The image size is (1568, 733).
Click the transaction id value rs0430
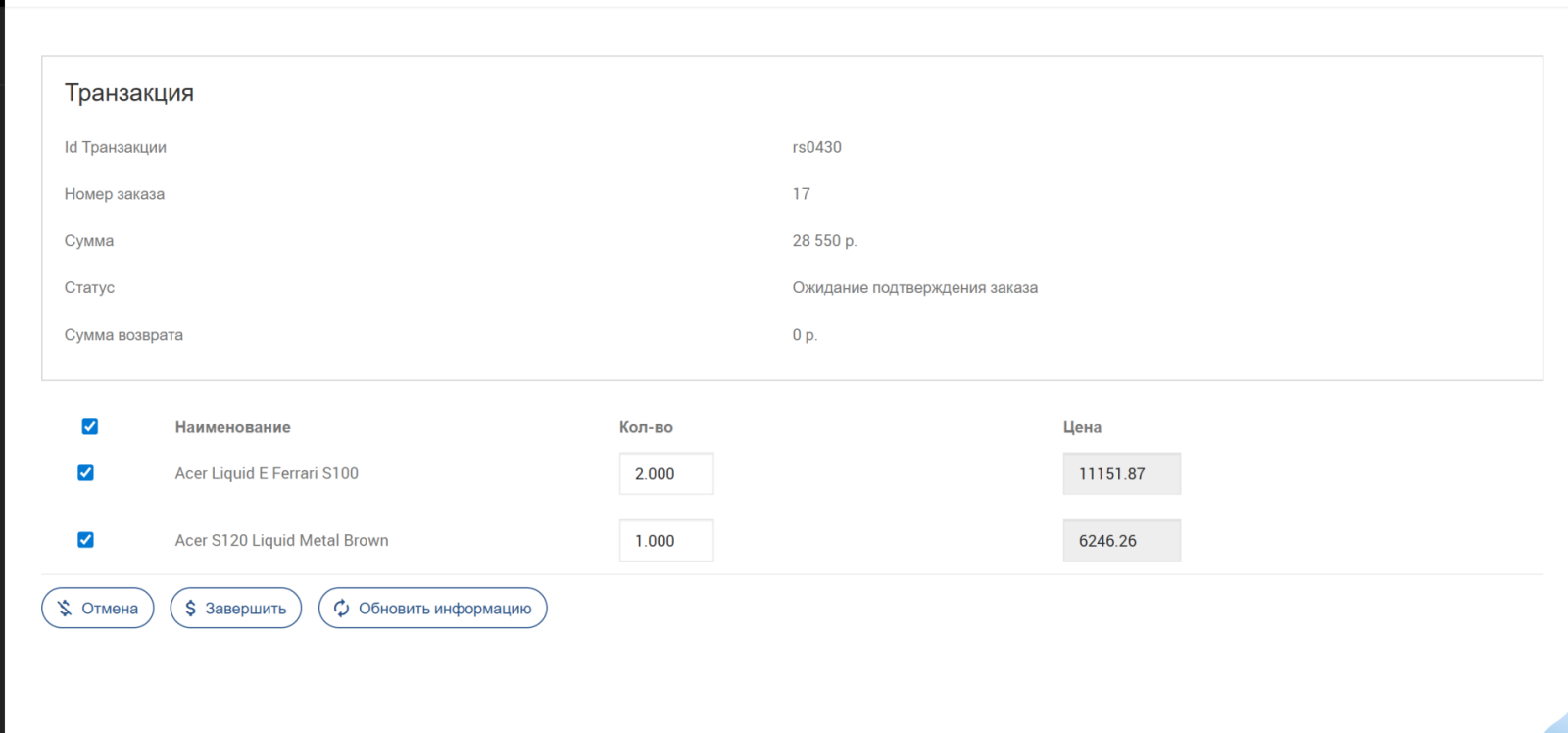[817, 147]
